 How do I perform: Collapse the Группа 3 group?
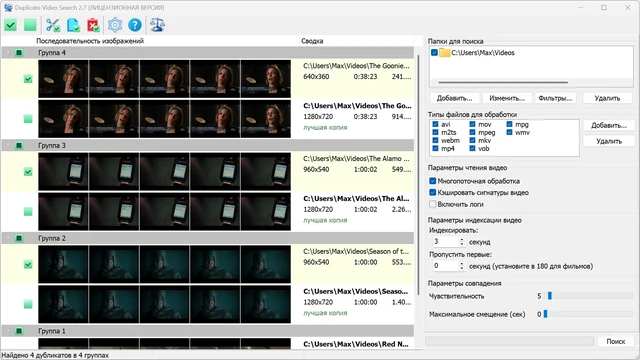click(x=8, y=145)
